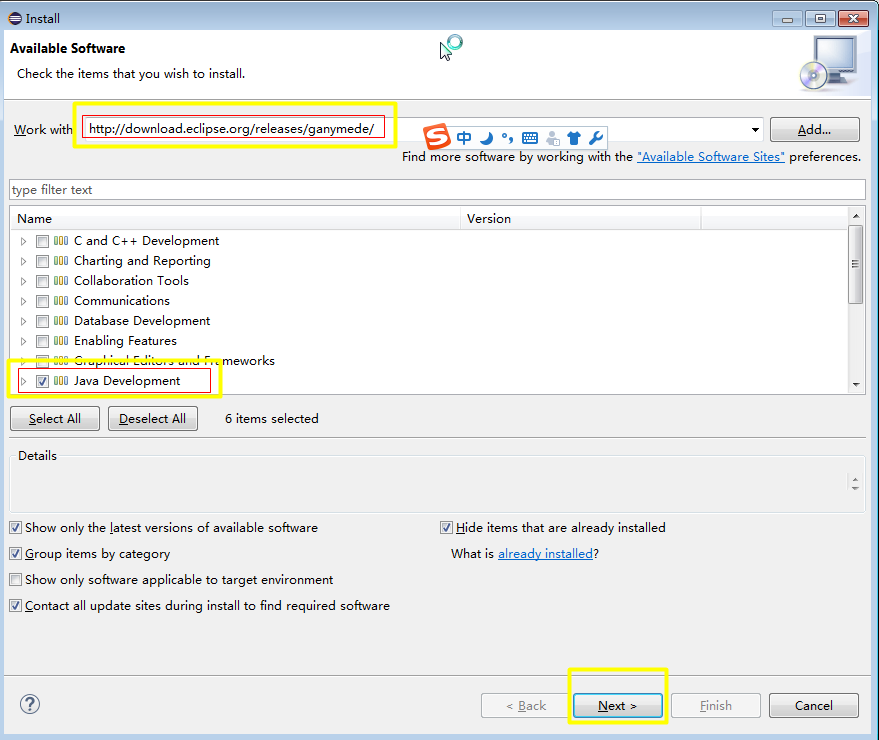The height and width of the screenshot is (740, 879).
Task: Check the Charting and Reporting checkbox
Action: [x=42, y=261]
